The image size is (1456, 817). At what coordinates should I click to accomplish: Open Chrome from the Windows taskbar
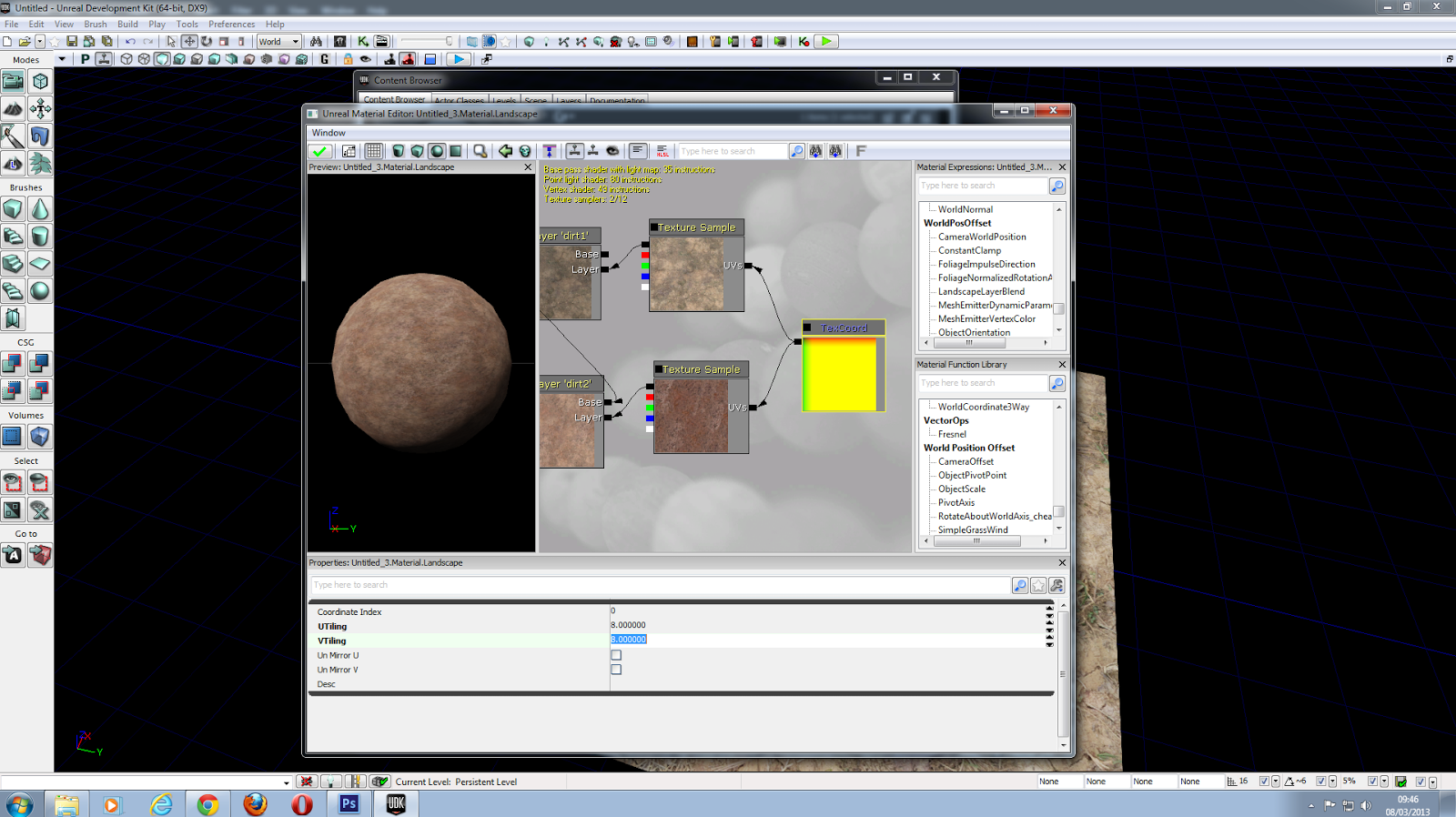(x=207, y=804)
